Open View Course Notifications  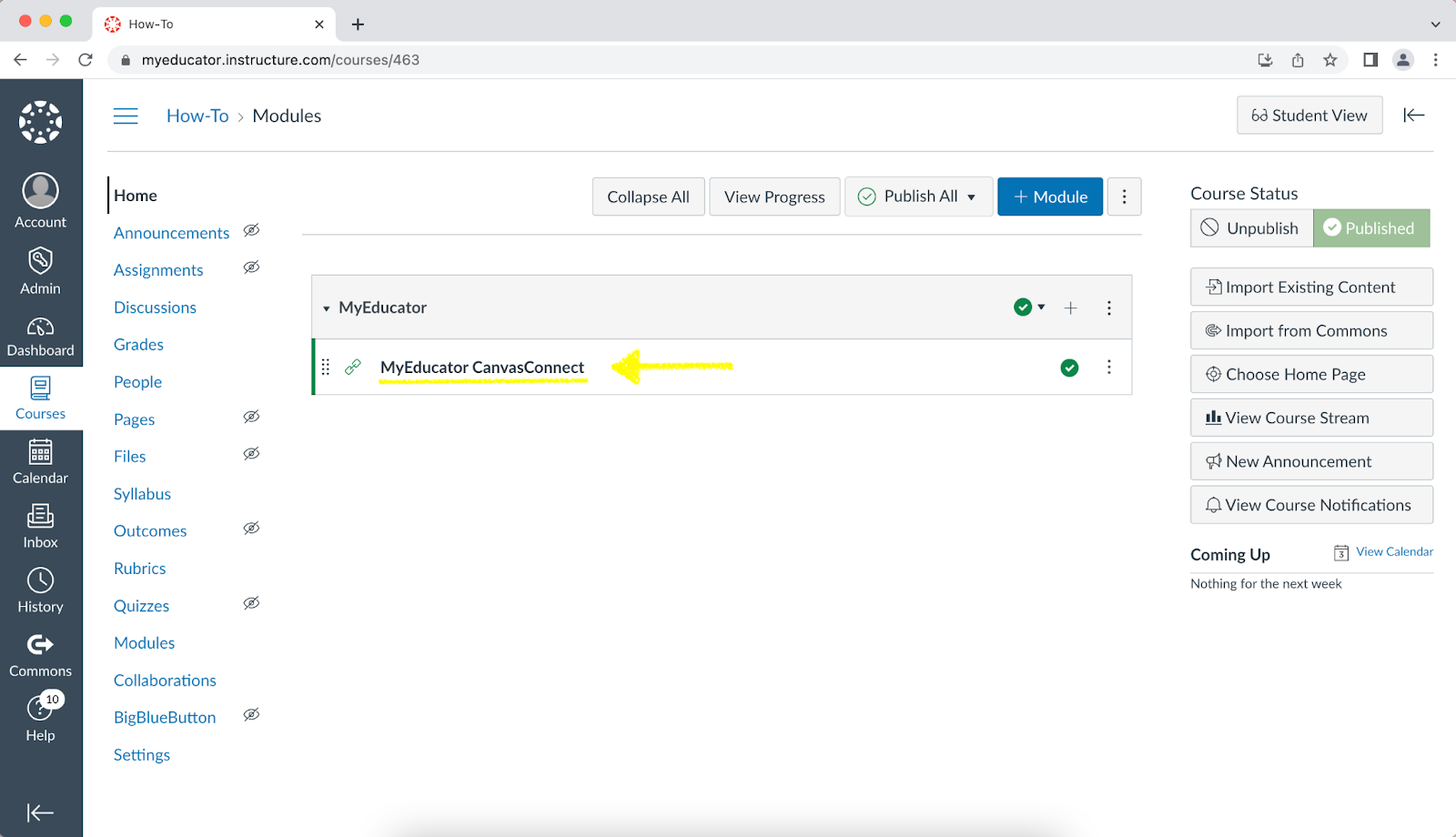pyautogui.click(x=1311, y=505)
